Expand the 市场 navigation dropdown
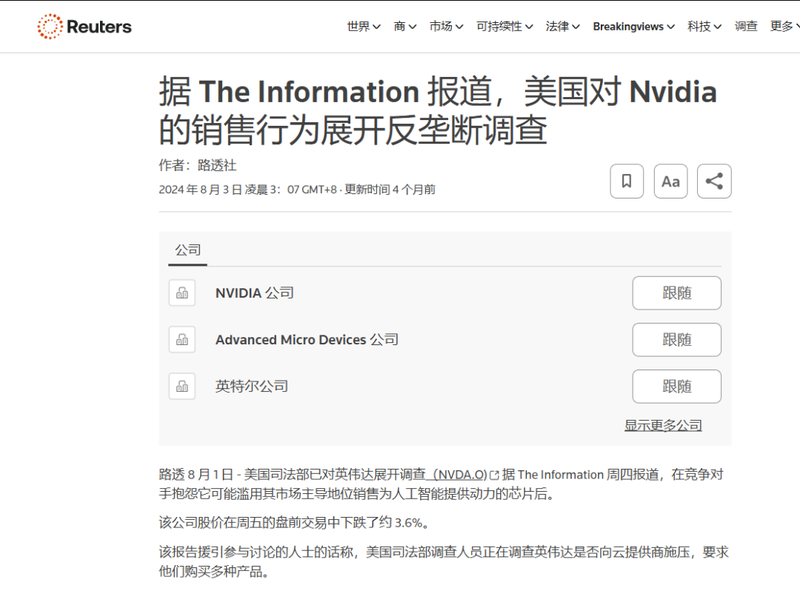This screenshot has height=591, width=800. click(x=446, y=27)
